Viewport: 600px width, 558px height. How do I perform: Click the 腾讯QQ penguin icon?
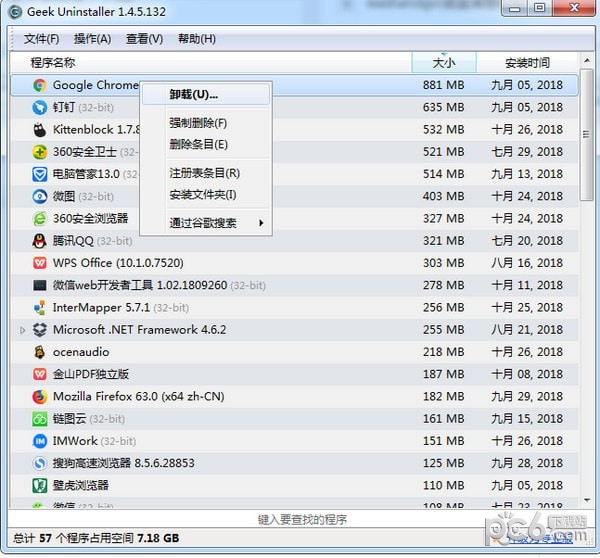click(x=39, y=241)
